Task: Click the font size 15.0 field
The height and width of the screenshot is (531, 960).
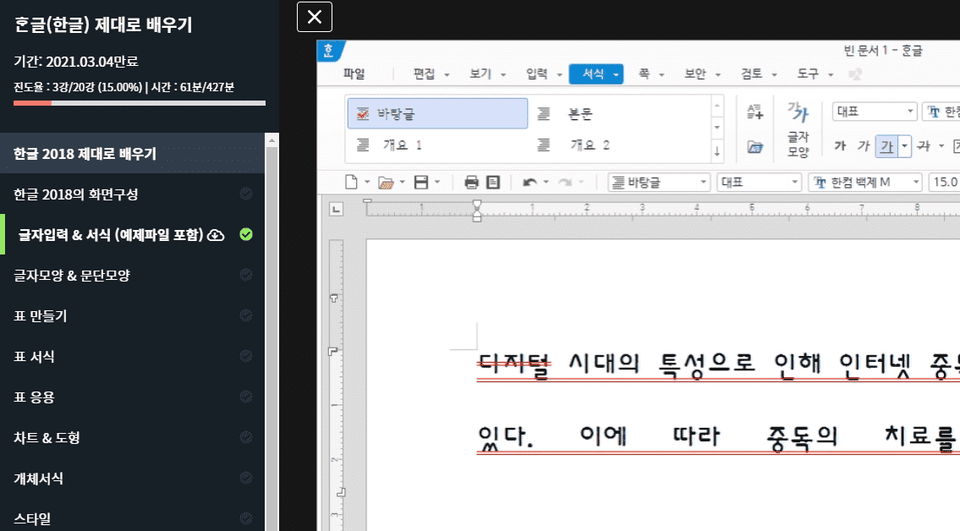Action: pos(944,182)
